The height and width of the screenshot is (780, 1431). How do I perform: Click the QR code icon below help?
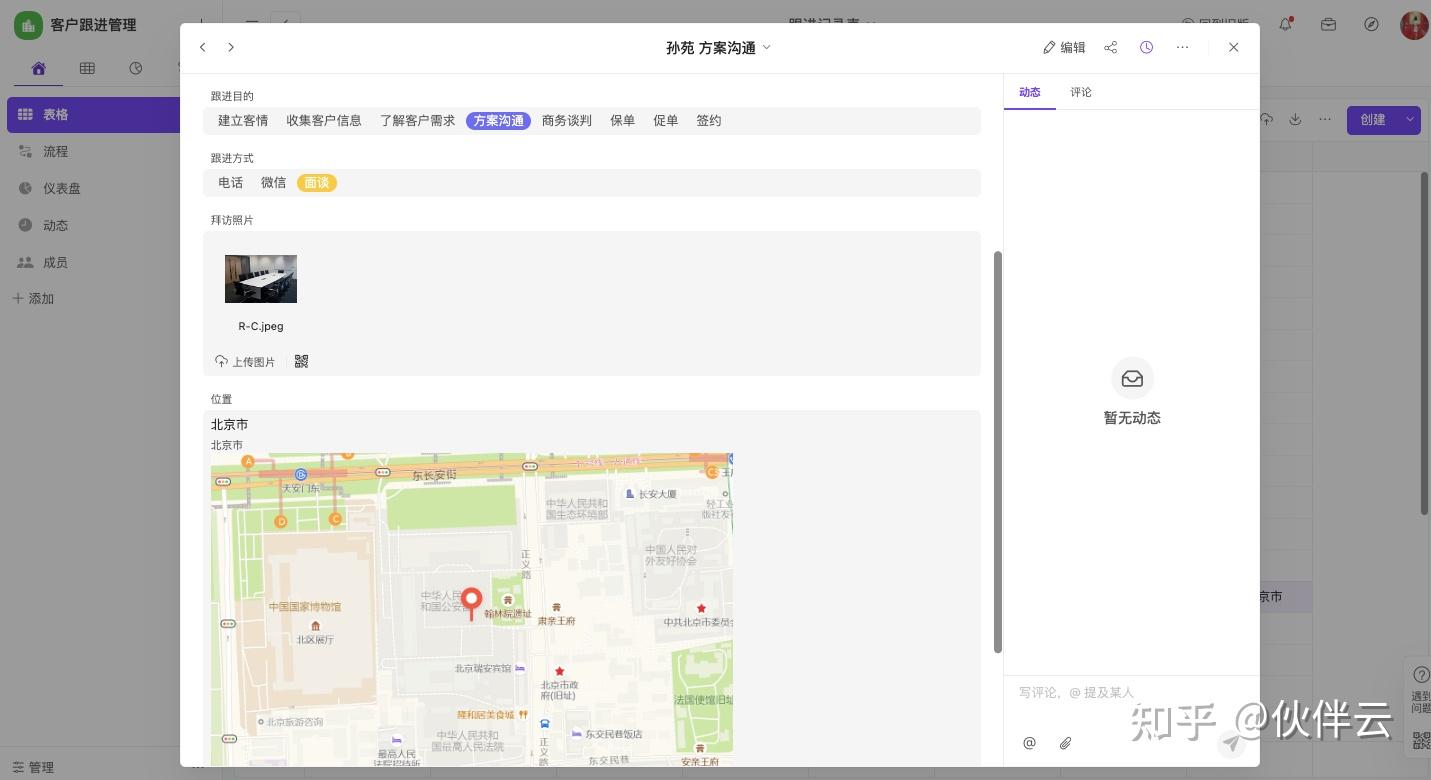(1421, 741)
